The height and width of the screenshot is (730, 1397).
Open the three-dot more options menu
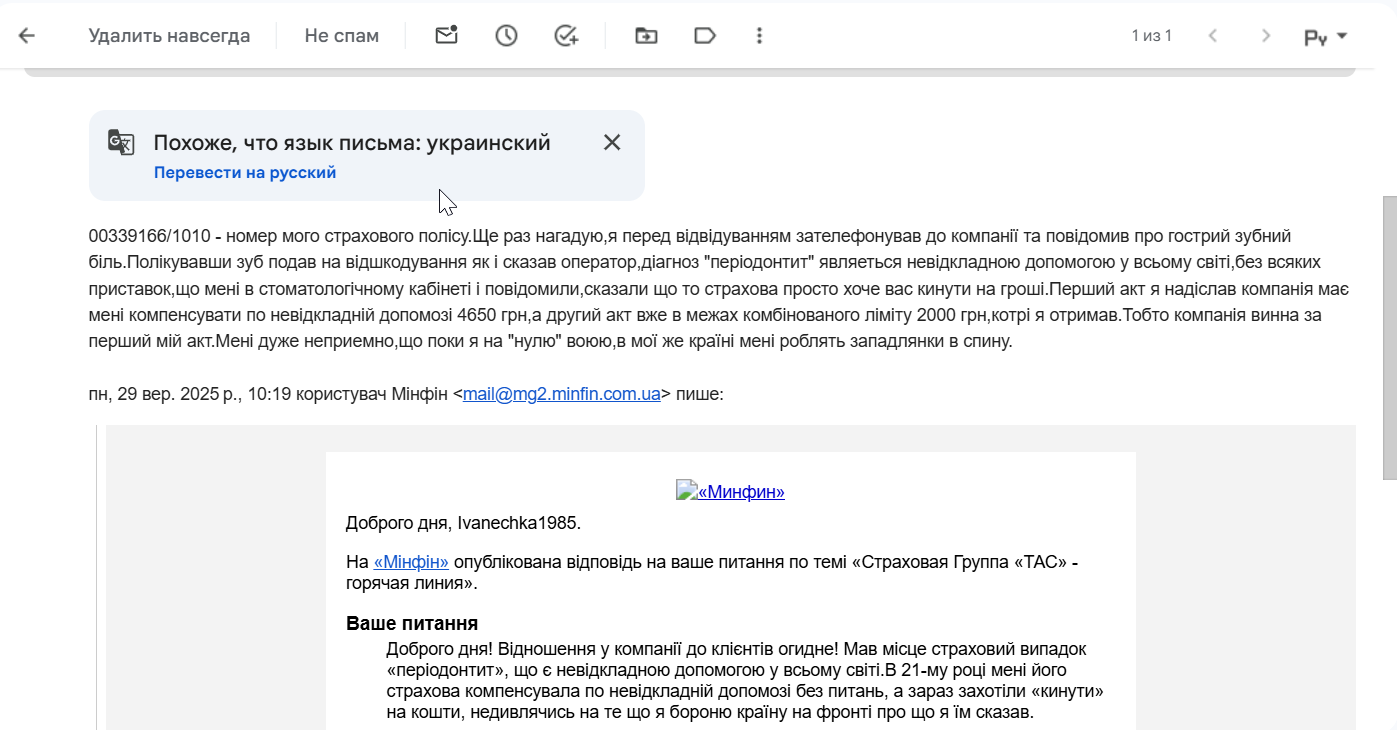pyautogui.click(x=759, y=36)
